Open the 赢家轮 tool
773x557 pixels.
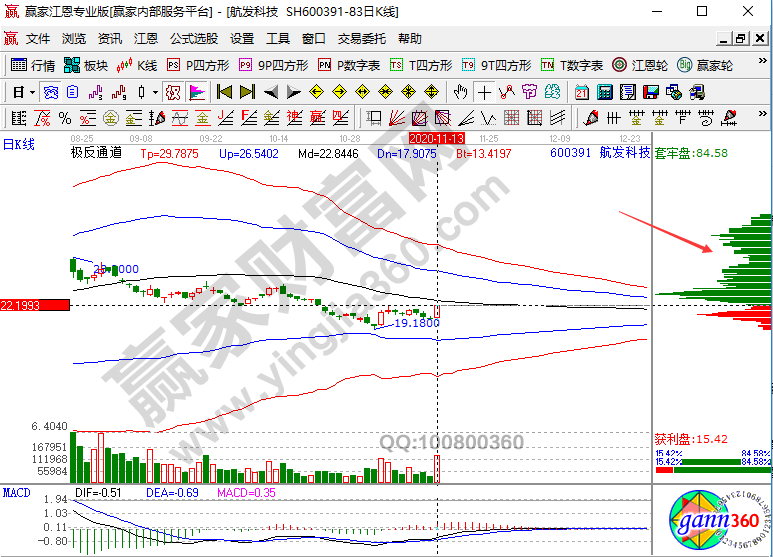click(705, 65)
